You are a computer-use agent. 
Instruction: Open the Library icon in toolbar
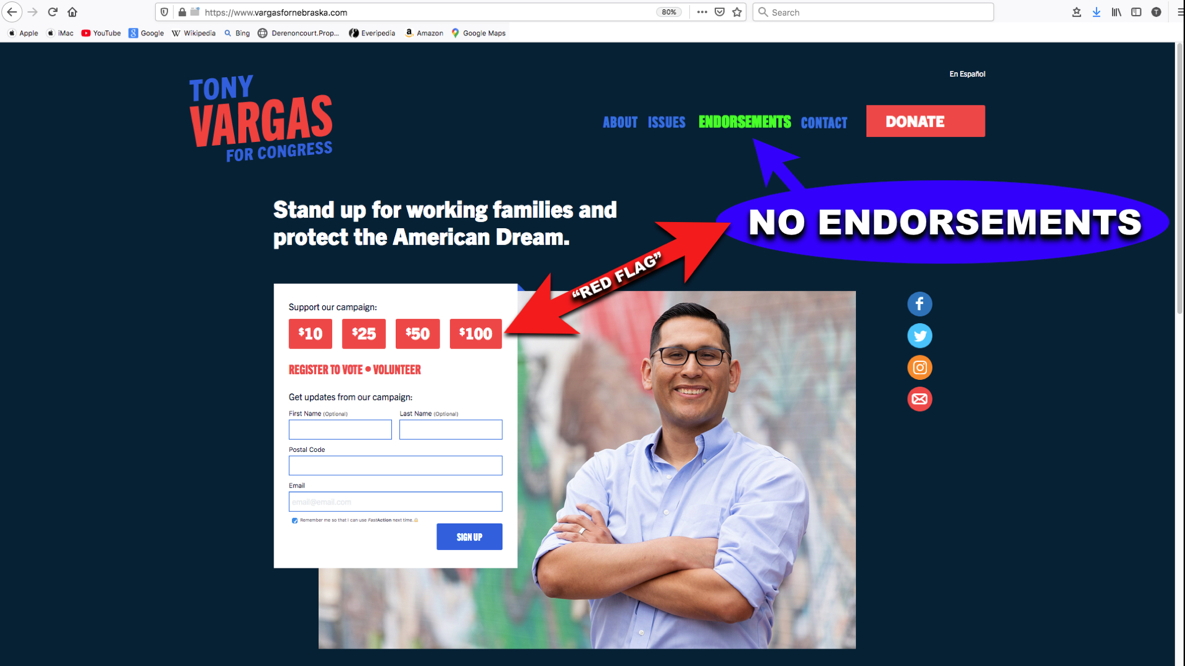(x=1116, y=12)
